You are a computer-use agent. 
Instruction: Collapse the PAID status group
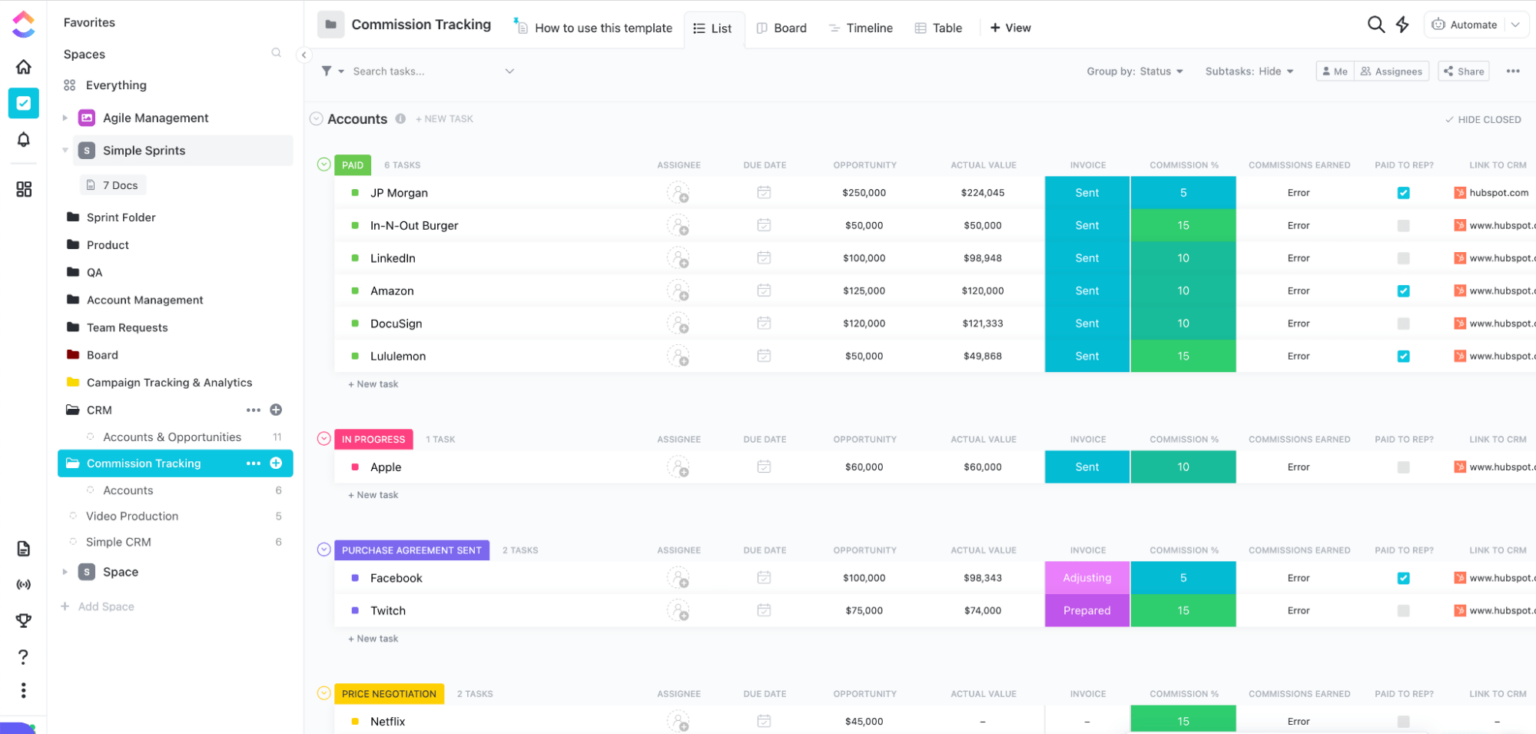pyautogui.click(x=322, y=164)
